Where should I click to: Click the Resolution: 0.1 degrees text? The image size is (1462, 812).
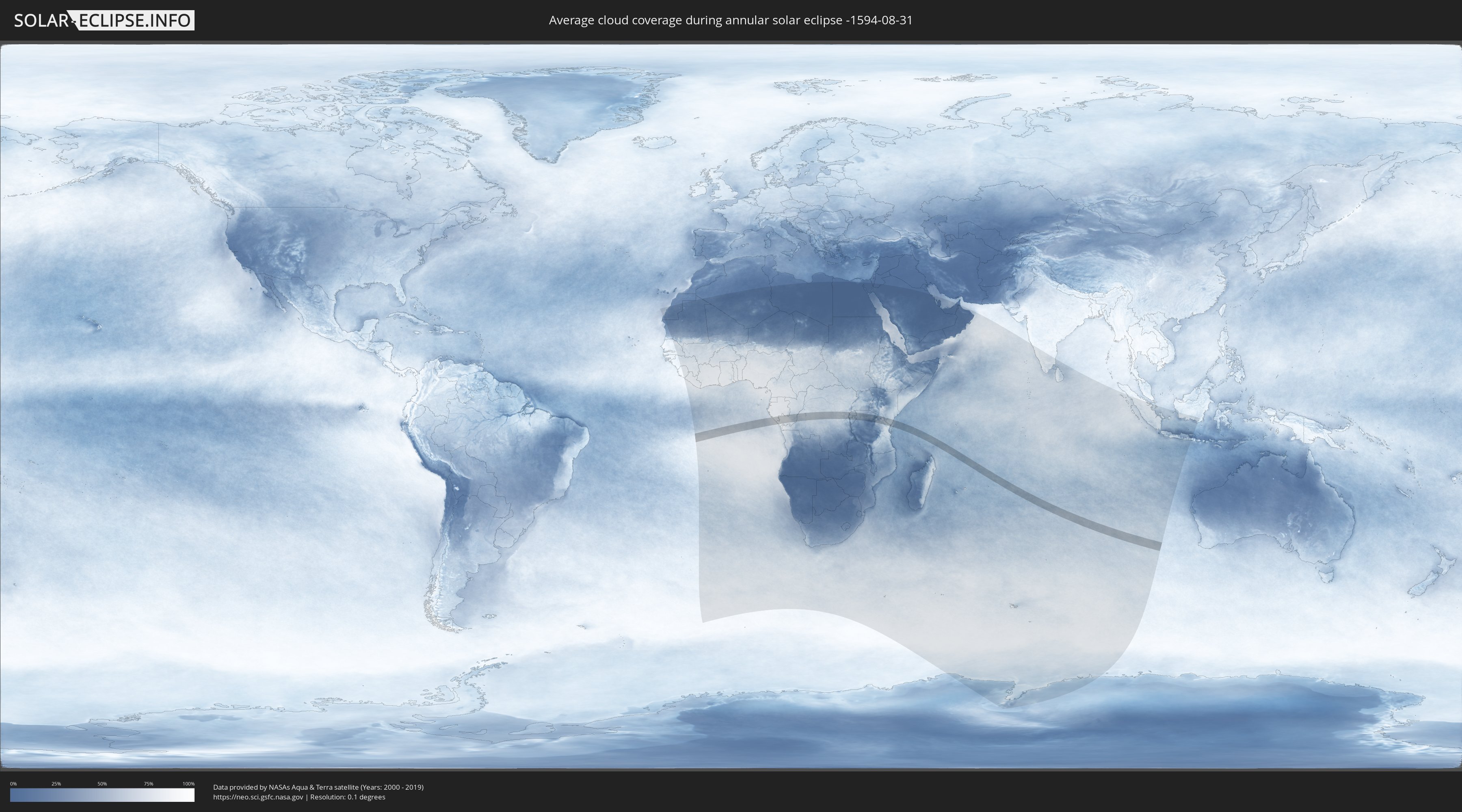[347, 797]
